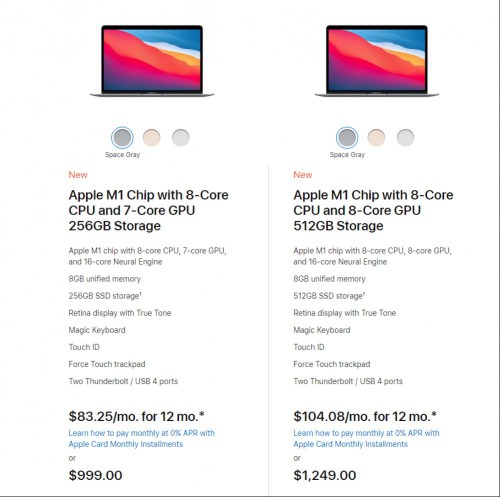Click the 7-Core GPU MacBook image
500x497 pixels.
(152, 61)
